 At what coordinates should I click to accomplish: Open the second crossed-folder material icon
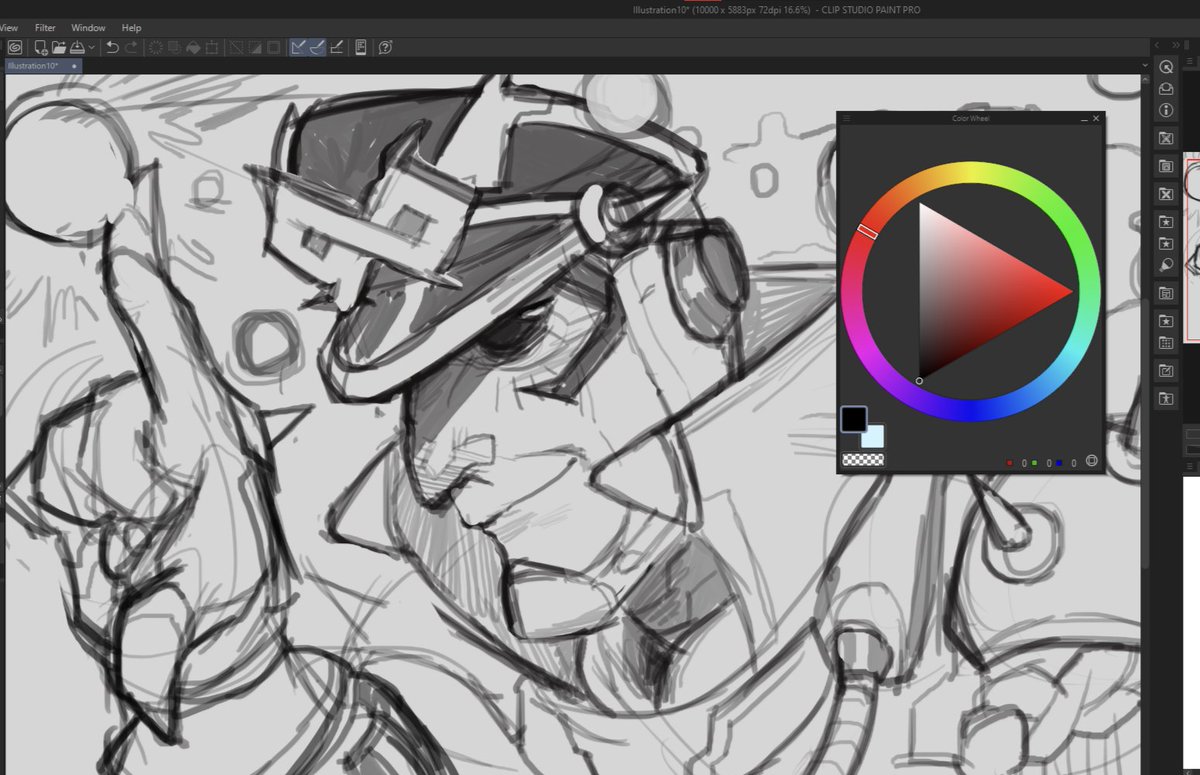pyautogui.click(x=1165, y=194)
